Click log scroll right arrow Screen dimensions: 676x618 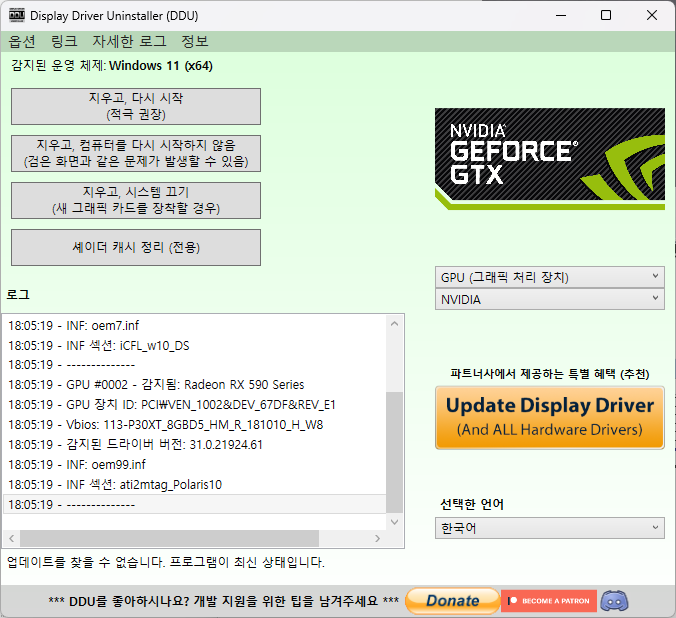coord(378,538)
